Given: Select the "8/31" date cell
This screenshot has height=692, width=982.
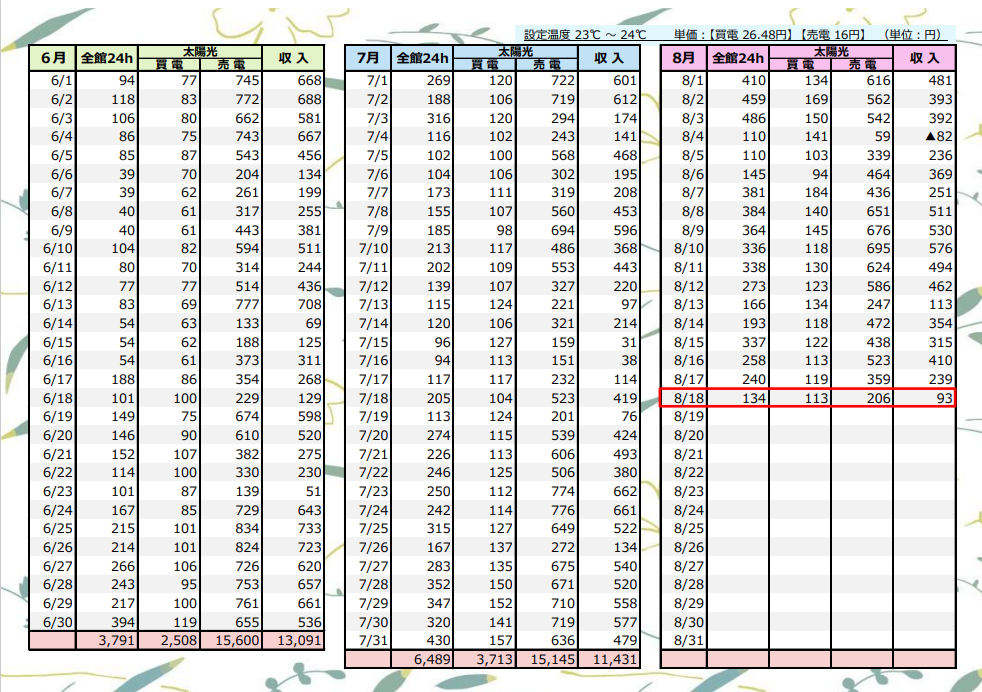Looking at the screenshot, I should [684, 641].
